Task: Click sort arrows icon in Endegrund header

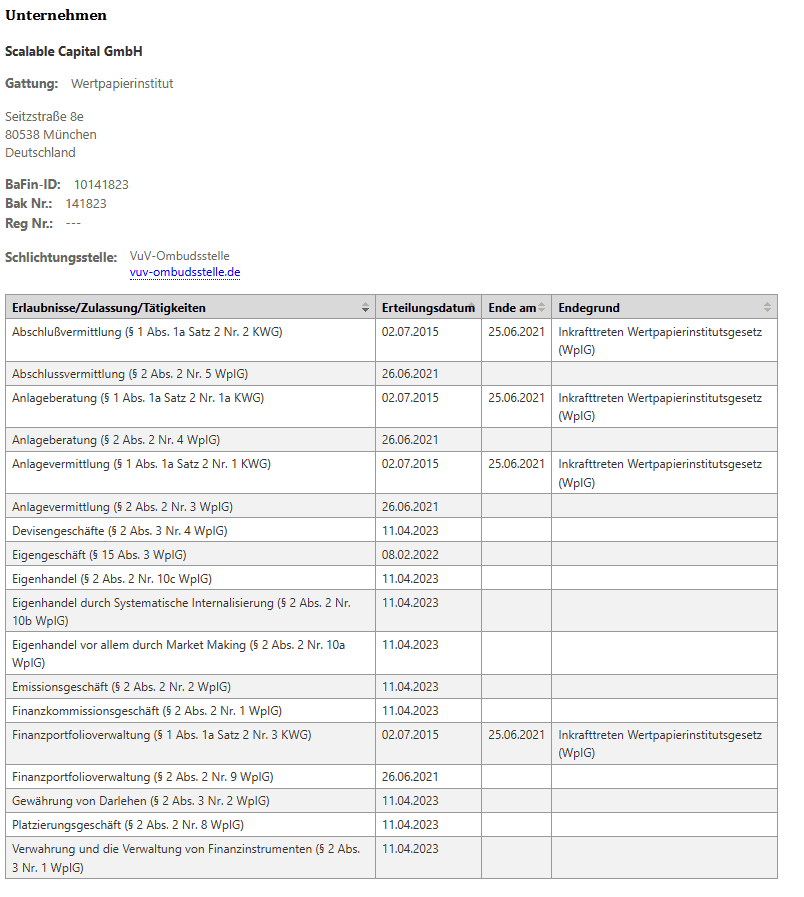Action: coord(767,308)
